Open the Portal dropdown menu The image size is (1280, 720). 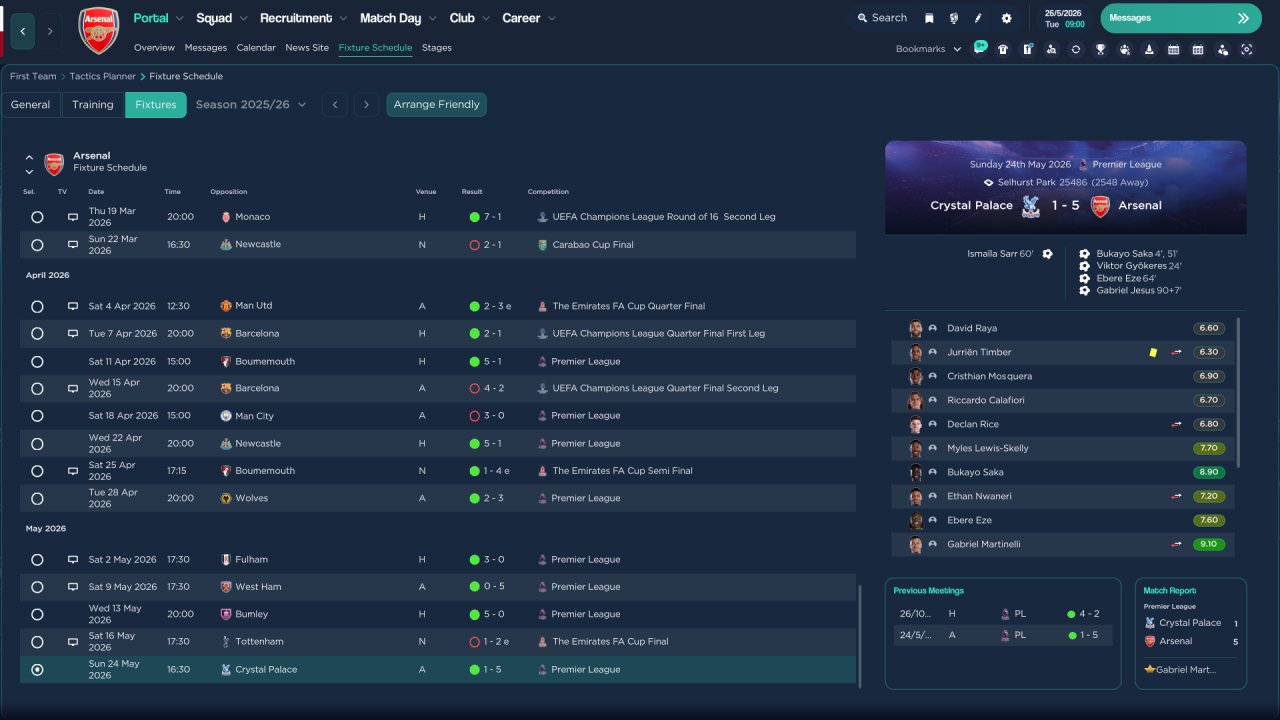tap(158, 18)
